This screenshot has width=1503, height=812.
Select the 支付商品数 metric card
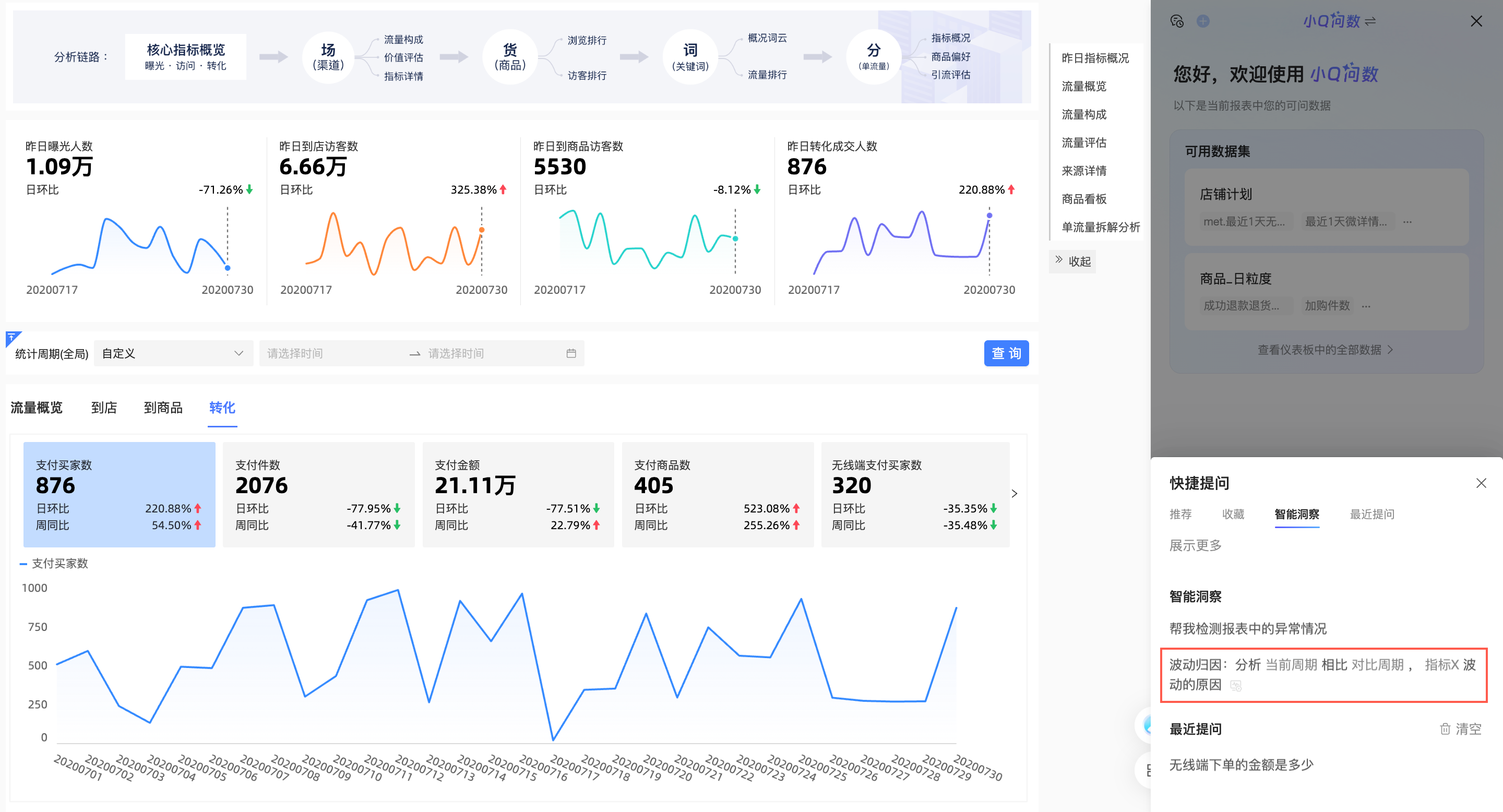717,494
